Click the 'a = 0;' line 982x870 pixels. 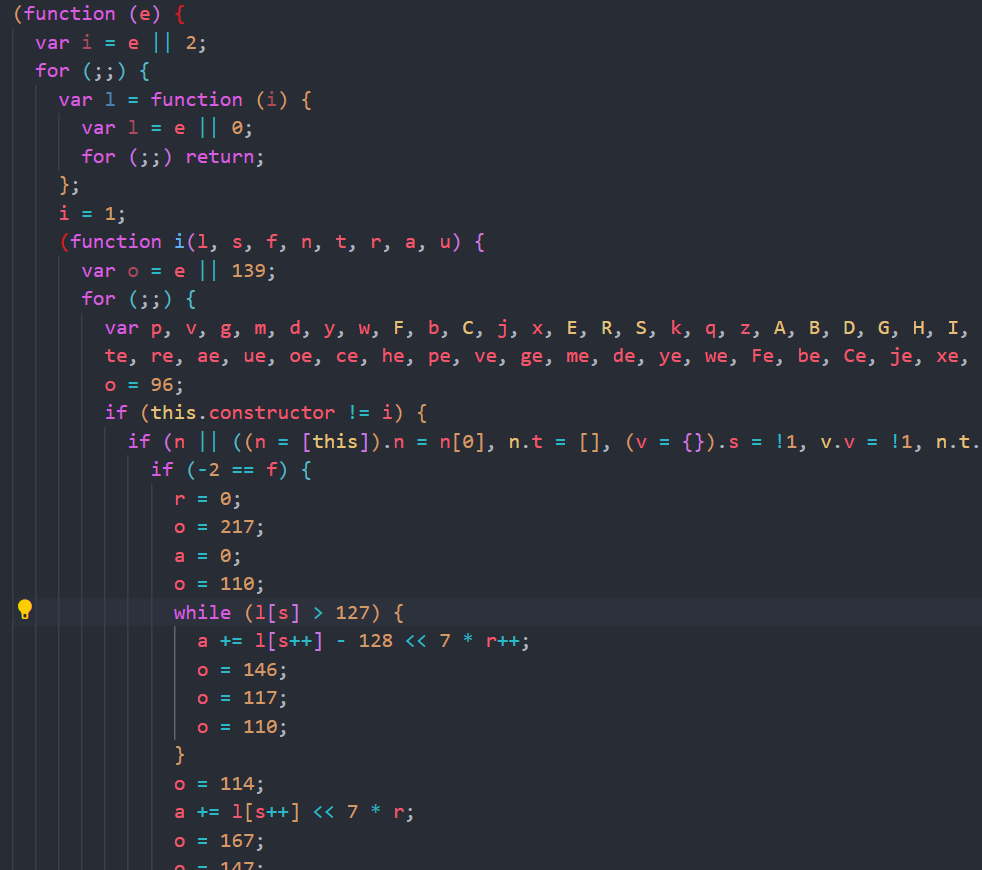coord(207,556)
